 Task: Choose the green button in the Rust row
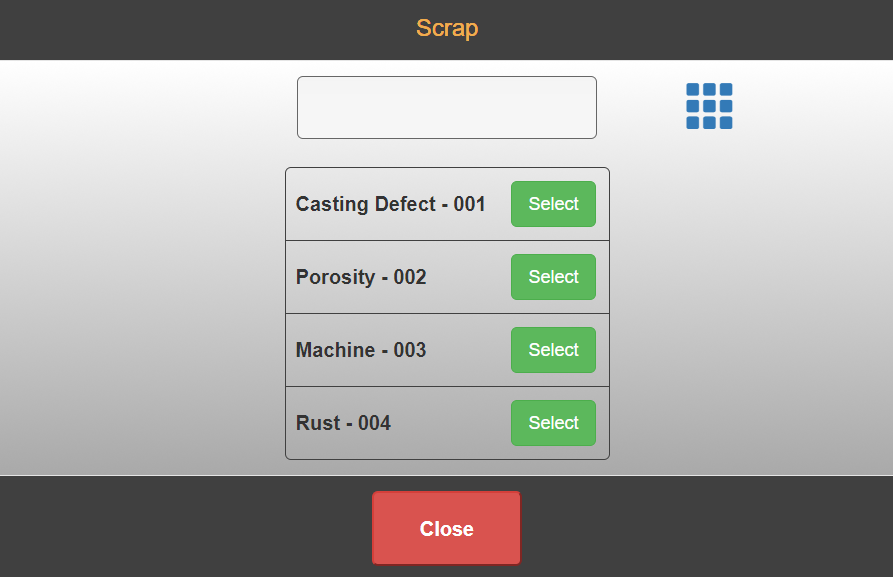[553, 423]
